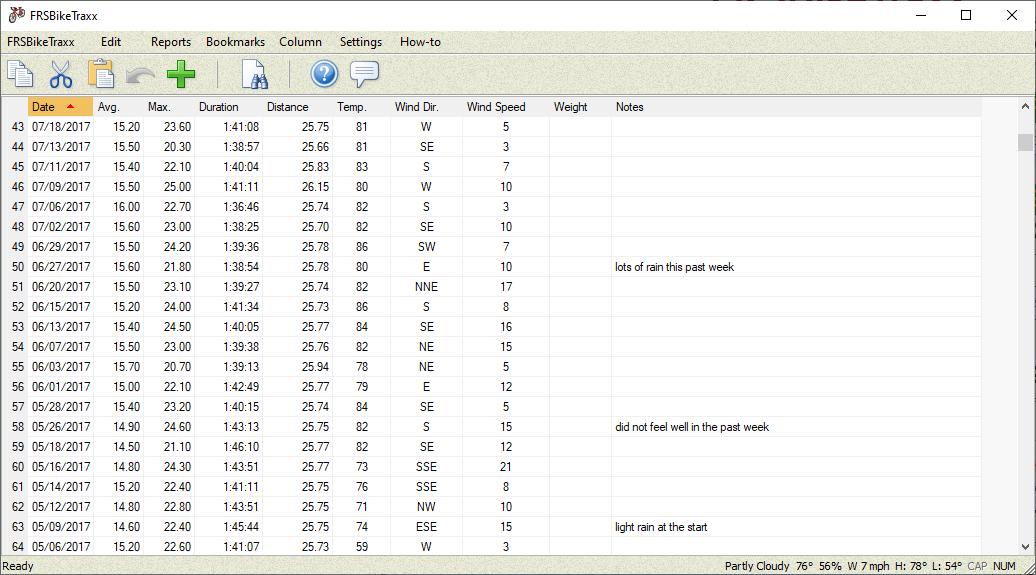
Task: Sort rides by Distance column header
Action: coord(287,107)
